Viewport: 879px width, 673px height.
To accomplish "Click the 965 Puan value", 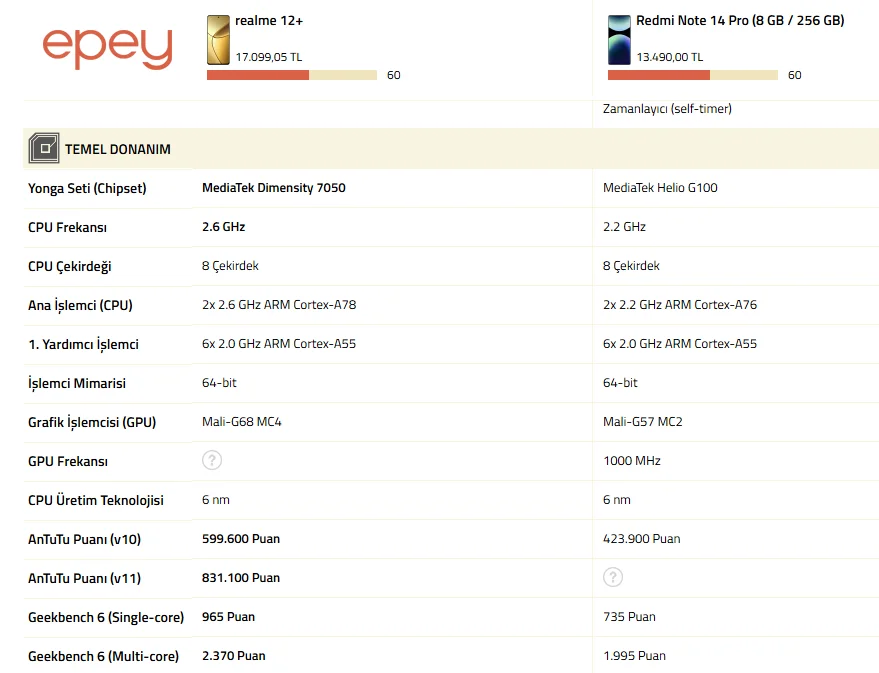I will 228,617.
